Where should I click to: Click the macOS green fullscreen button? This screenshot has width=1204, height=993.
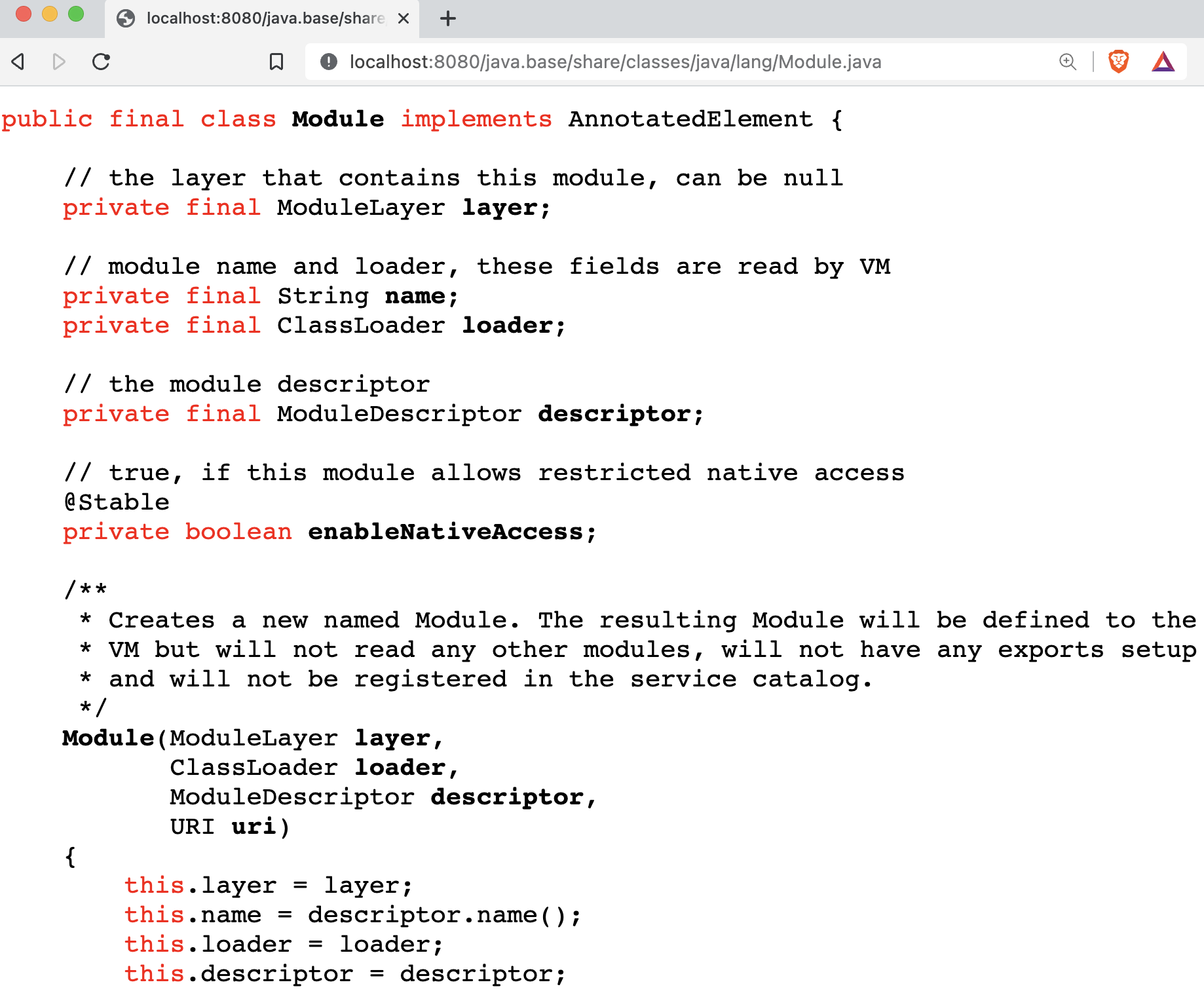pyautogui.click(x=76, y=14)
